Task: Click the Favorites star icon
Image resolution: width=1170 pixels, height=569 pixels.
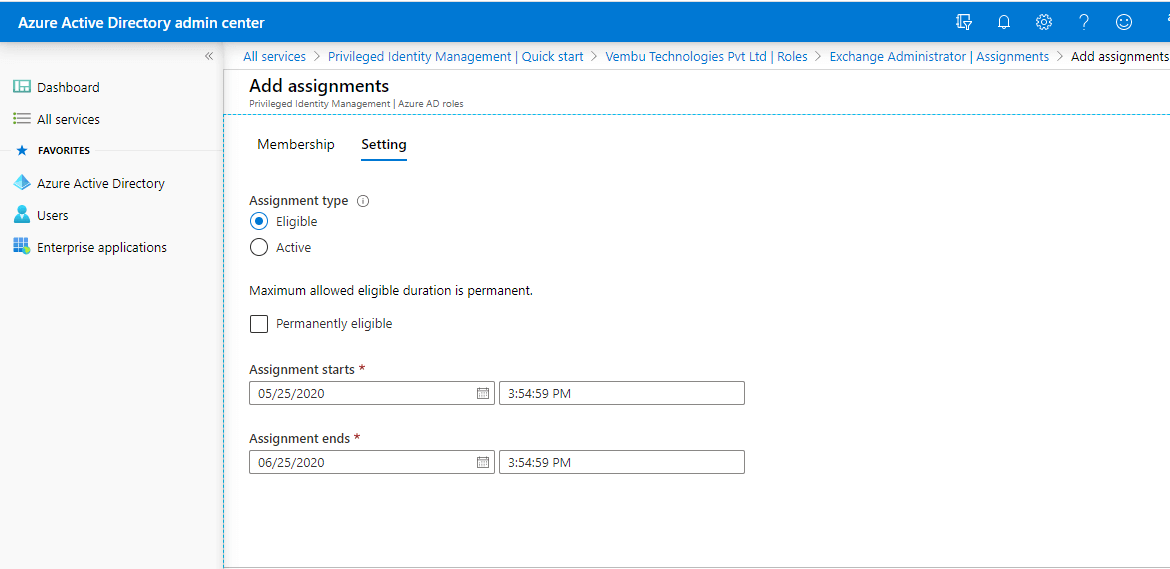Action: click(x=22, y=151)
